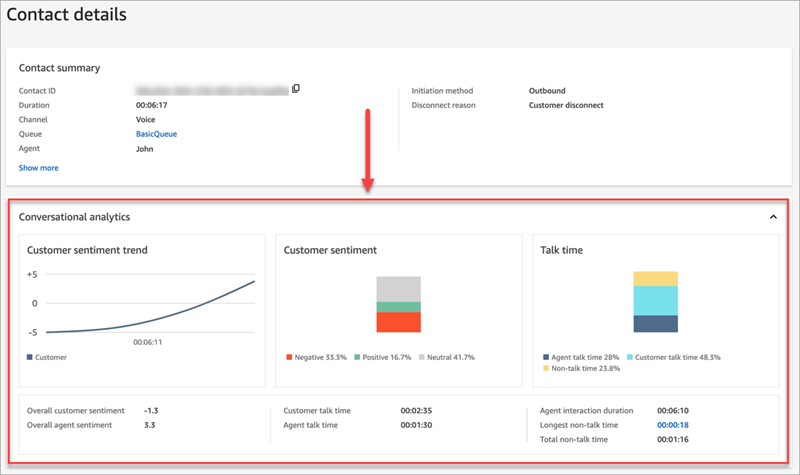
Task: Click the Customer legend marker under trend chart
Action: click(31, 357)
